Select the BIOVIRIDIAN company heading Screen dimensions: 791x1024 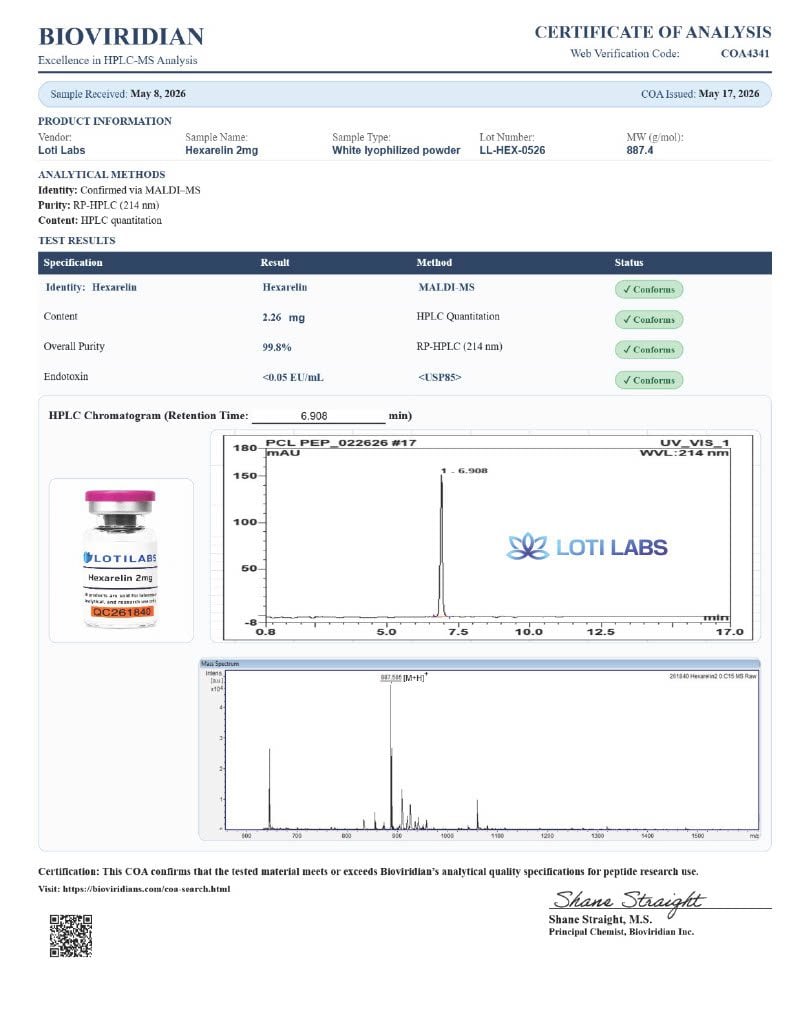pyautogui.click(x=121, y=36)
